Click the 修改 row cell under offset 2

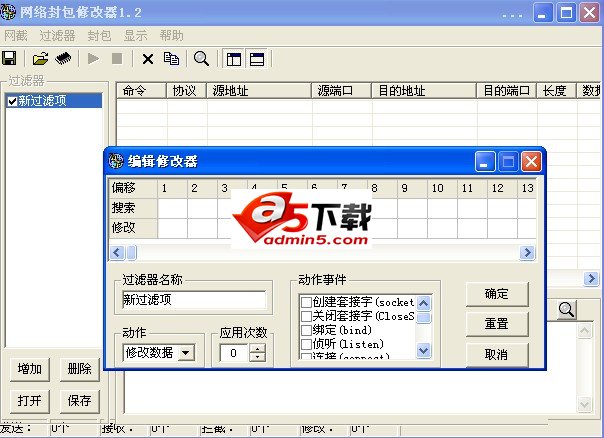click(203, 228)
